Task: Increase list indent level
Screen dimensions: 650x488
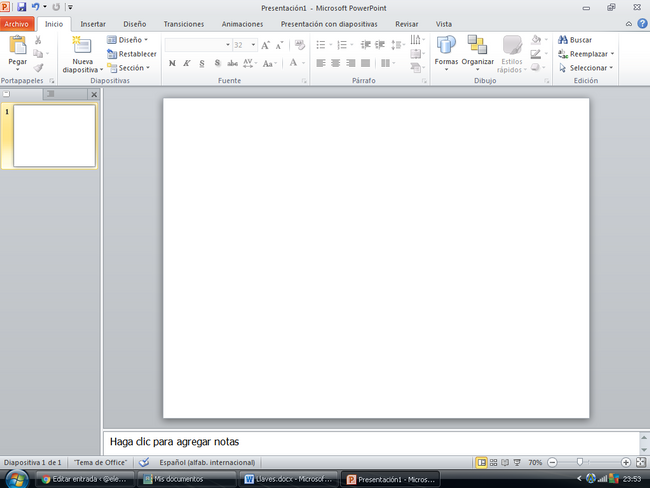Action: pyautogui.click(x=380, y=45)
